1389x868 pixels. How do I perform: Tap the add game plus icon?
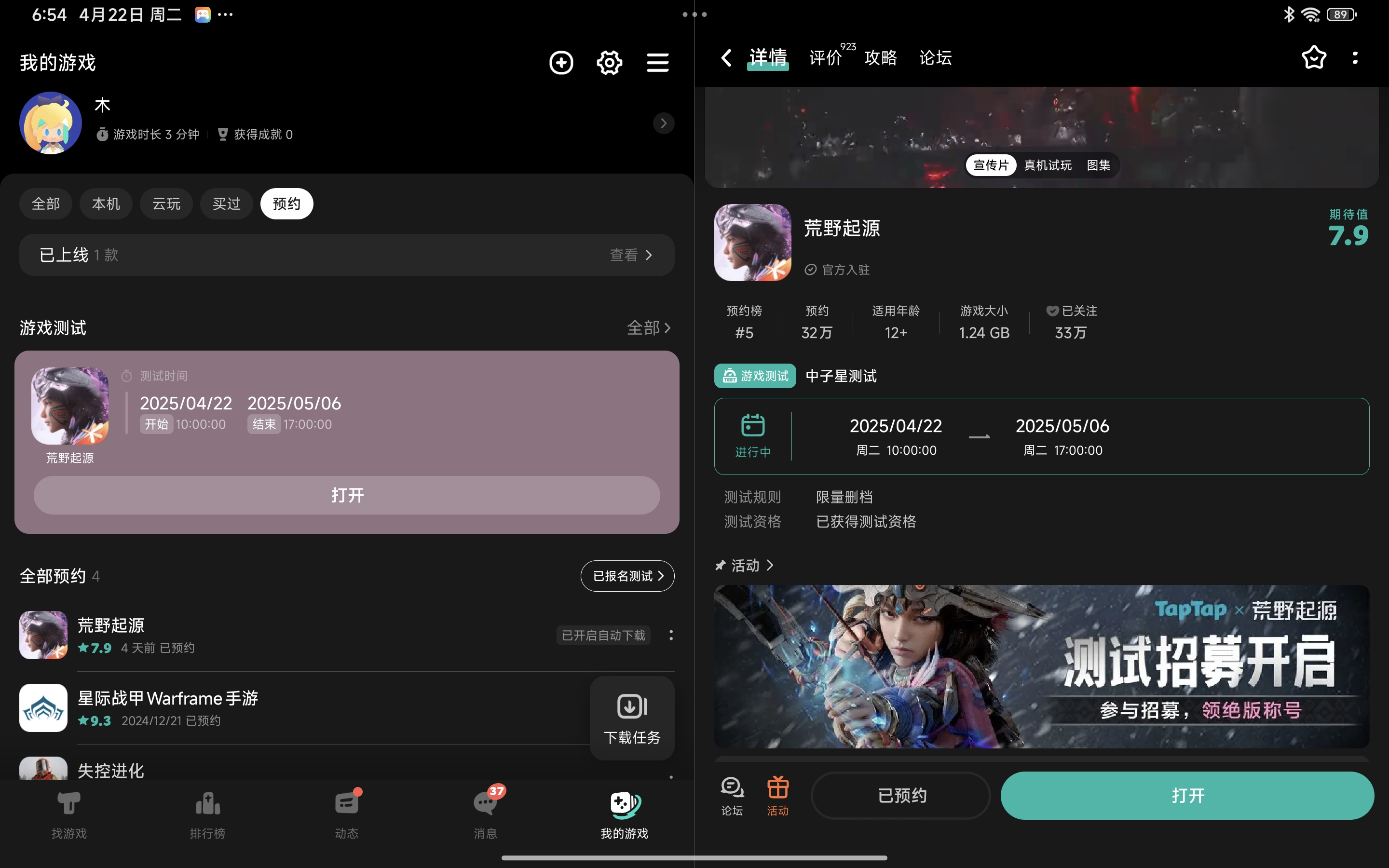tap(561, 63)
